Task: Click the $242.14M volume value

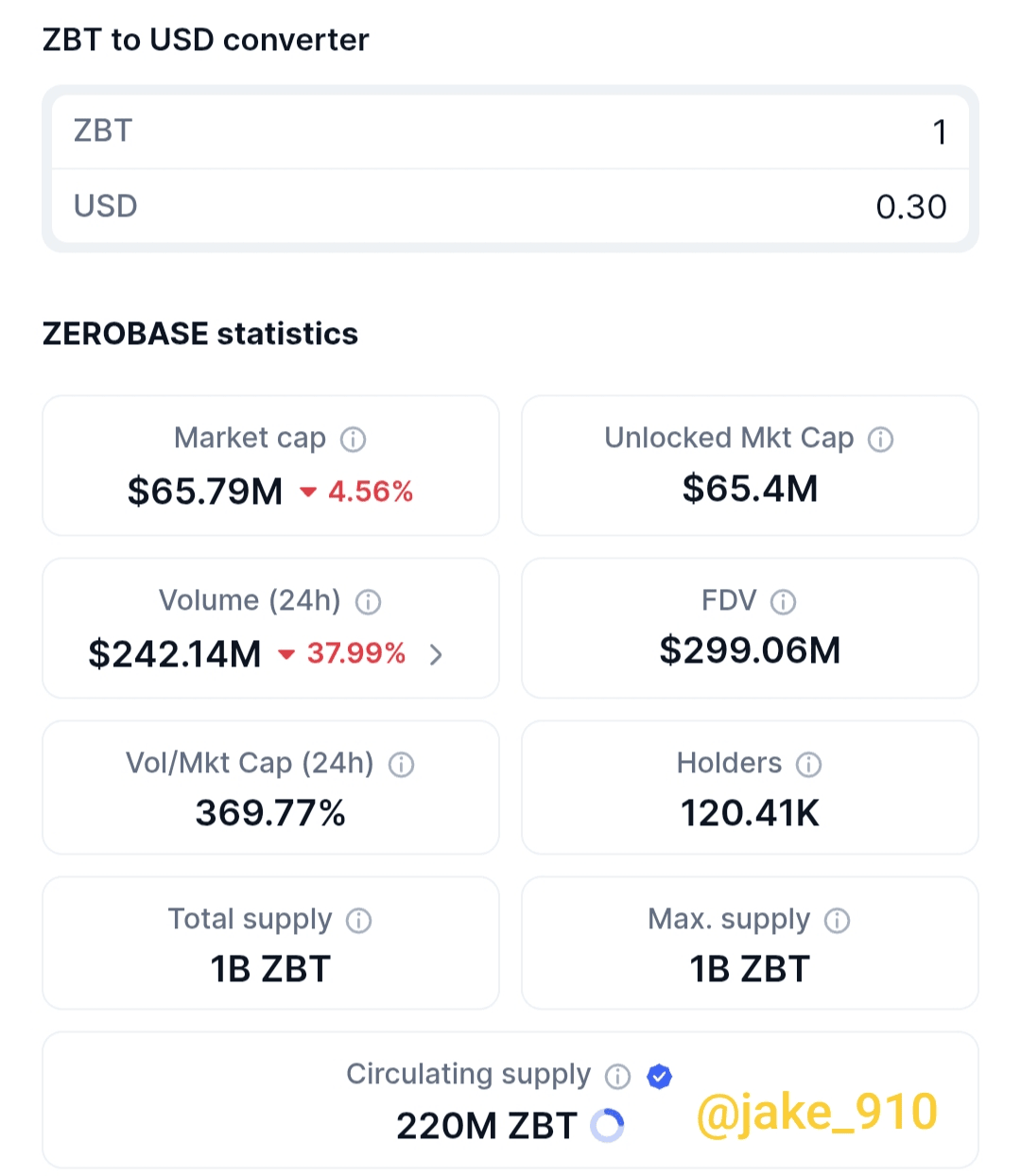Action: tap(175, 654)
